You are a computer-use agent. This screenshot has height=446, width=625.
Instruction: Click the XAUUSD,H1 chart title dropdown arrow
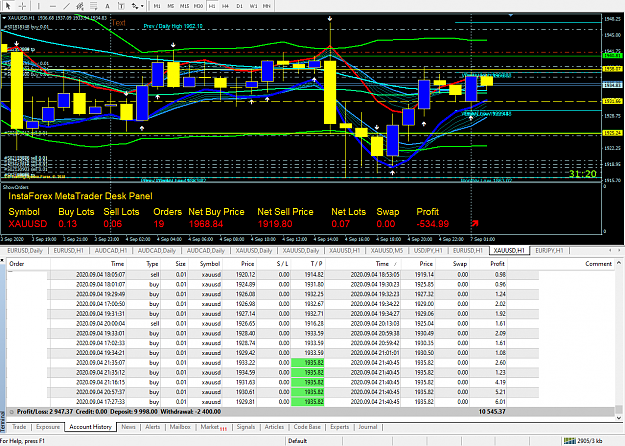[4, 18]
